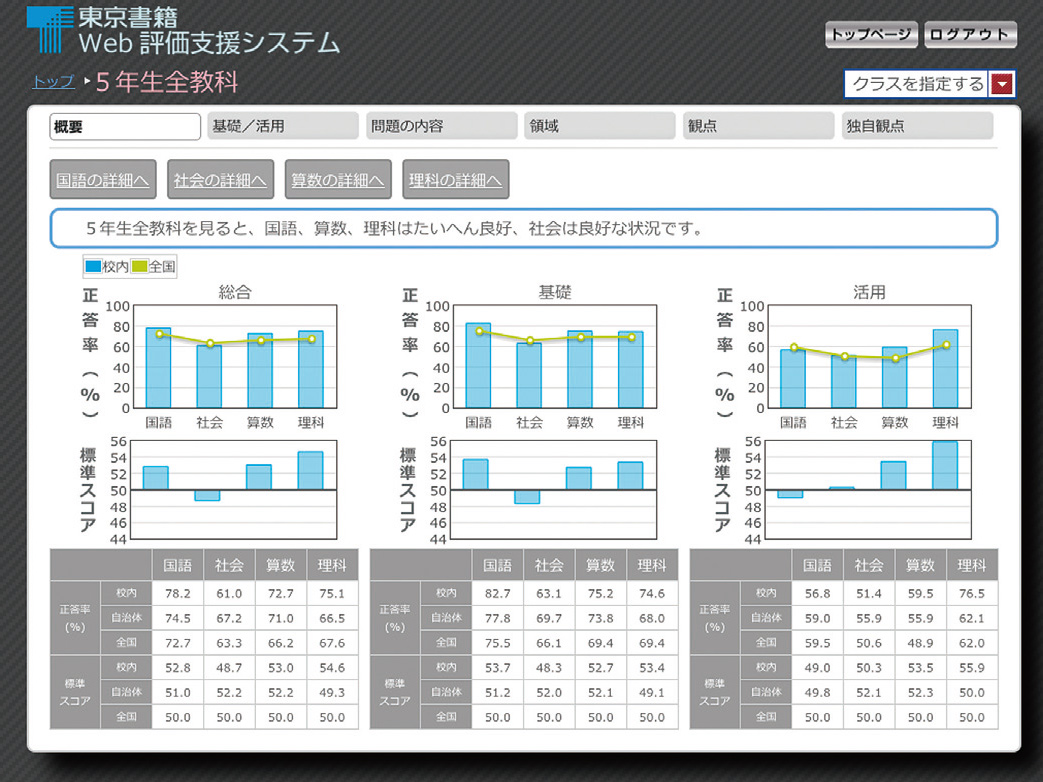The height and width of the screenshot is (782, 1043).
Task: Click the 算数 line marker in 活用 chart
Action: pos(895,358)
